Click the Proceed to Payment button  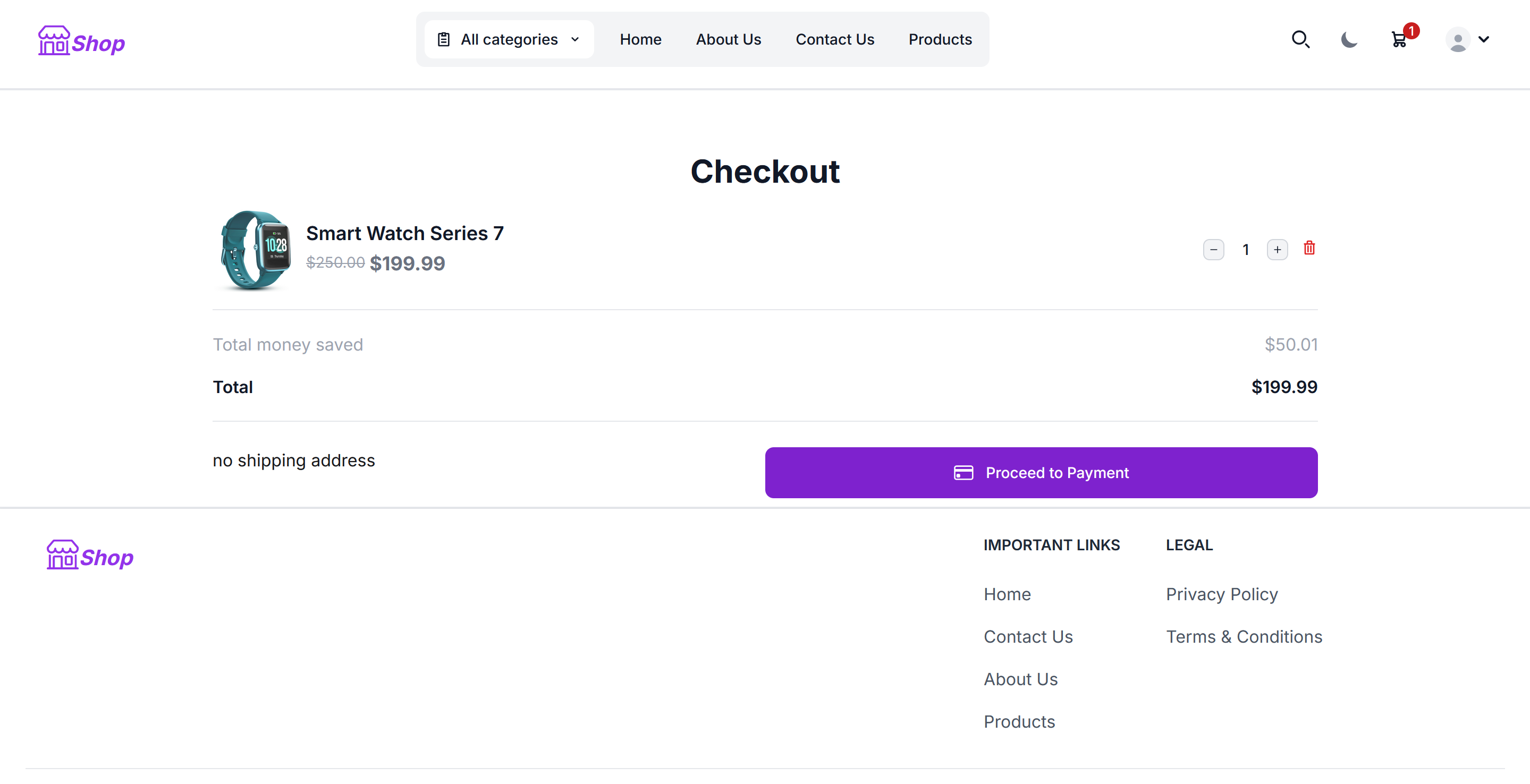click(x=1041, y=472)
